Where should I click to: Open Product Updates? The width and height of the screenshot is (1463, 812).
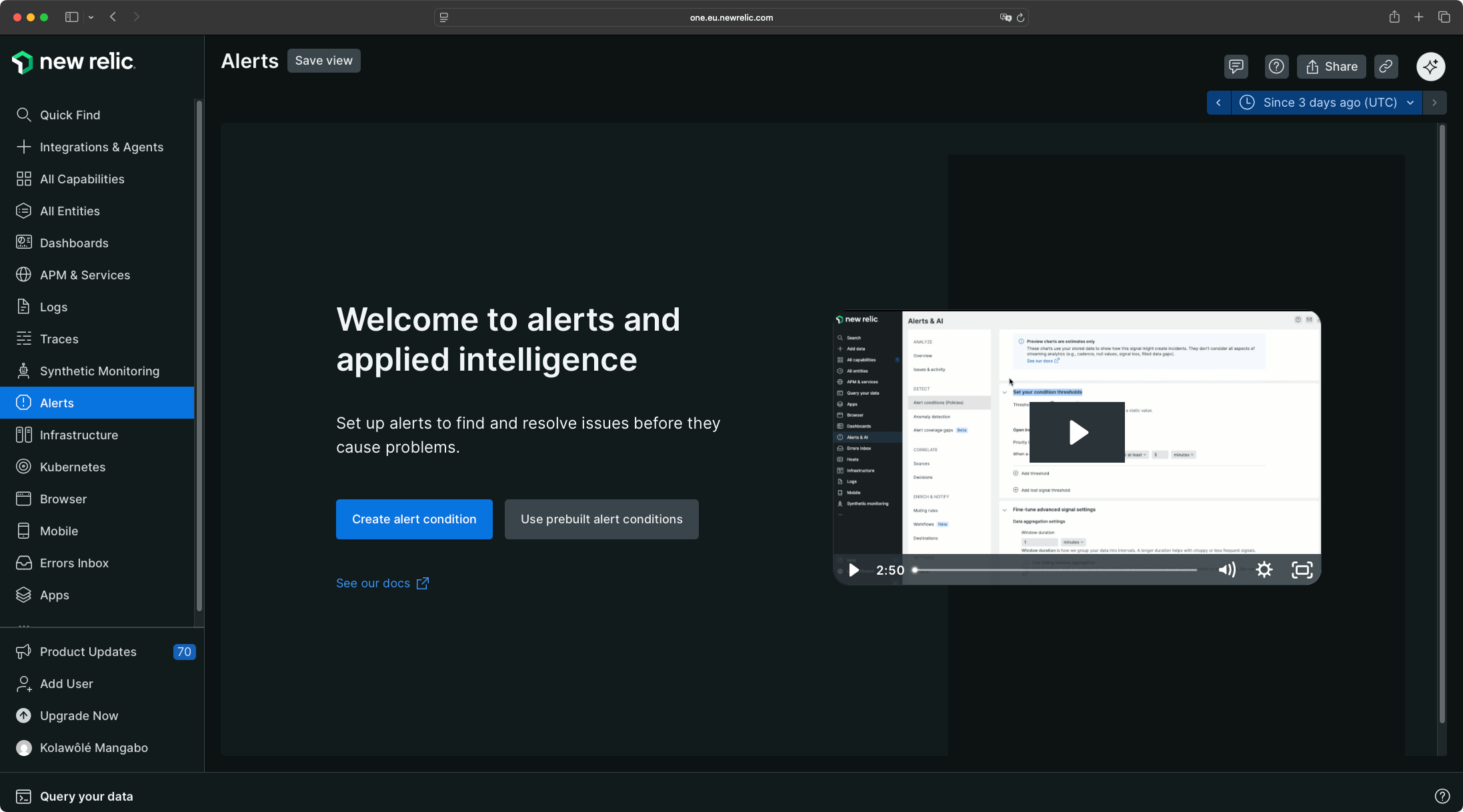[x=89, y=651]
